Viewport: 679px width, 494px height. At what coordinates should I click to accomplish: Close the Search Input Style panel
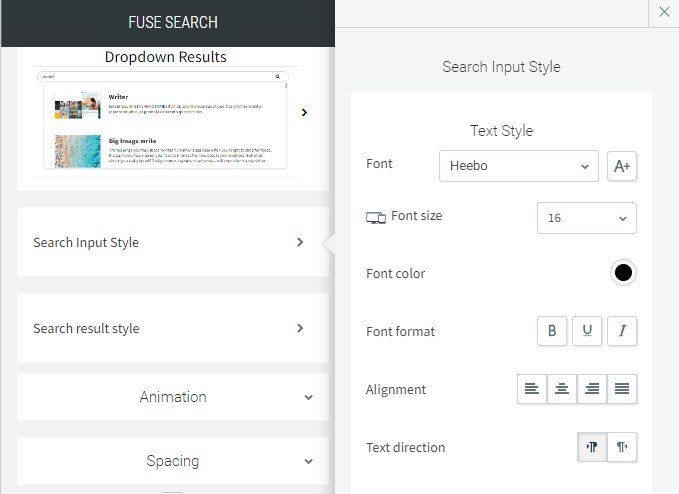664,13
